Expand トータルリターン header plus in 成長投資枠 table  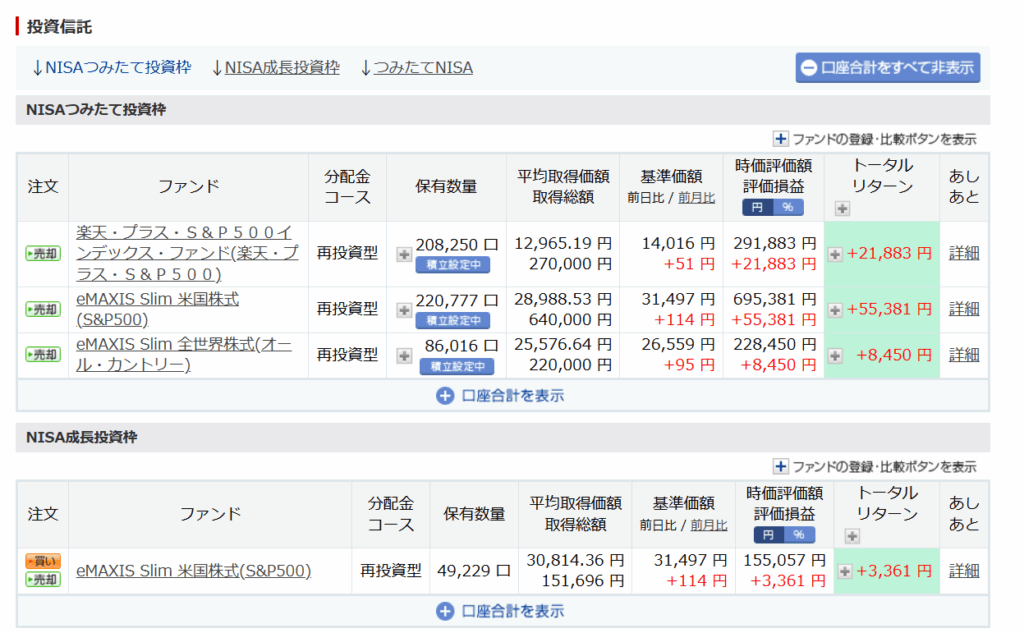852,536
